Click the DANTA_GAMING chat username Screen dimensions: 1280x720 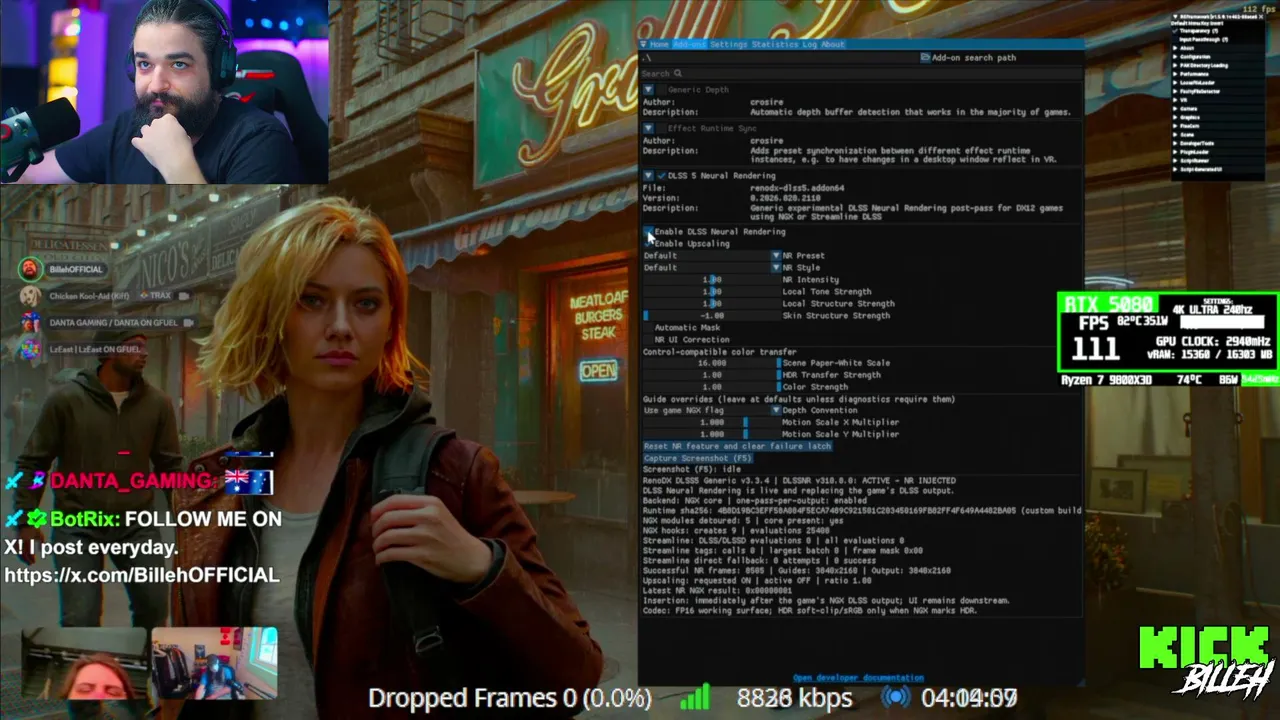(x=132, y=482)
